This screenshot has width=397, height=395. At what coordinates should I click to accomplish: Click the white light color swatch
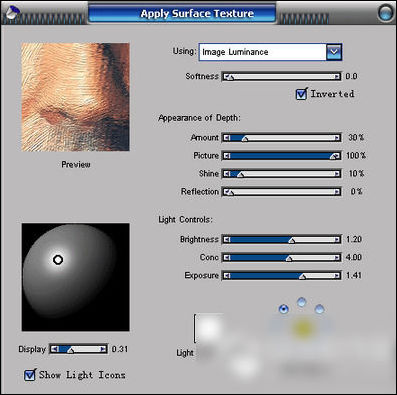tap(209, 328)
